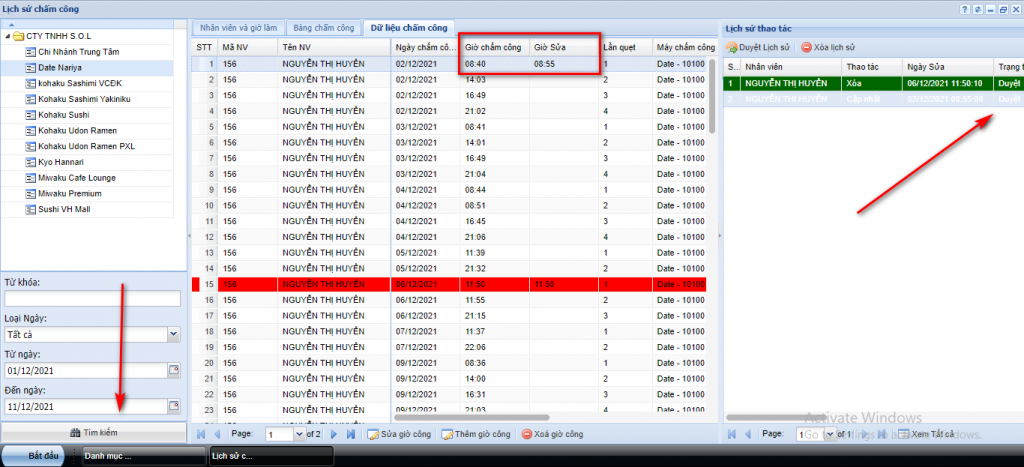Viewport: 1024px width, 467px height.
Task: Click Tìm kiếm search button
Action: (93, 432)
